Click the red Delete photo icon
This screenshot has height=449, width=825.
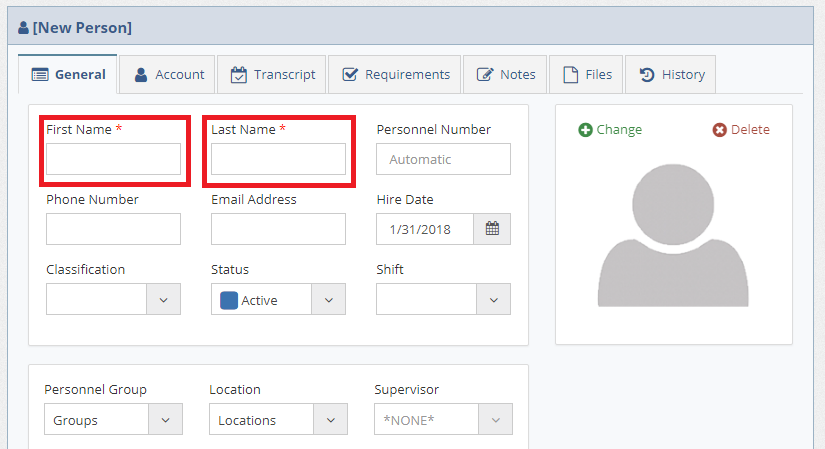point(720,130)
